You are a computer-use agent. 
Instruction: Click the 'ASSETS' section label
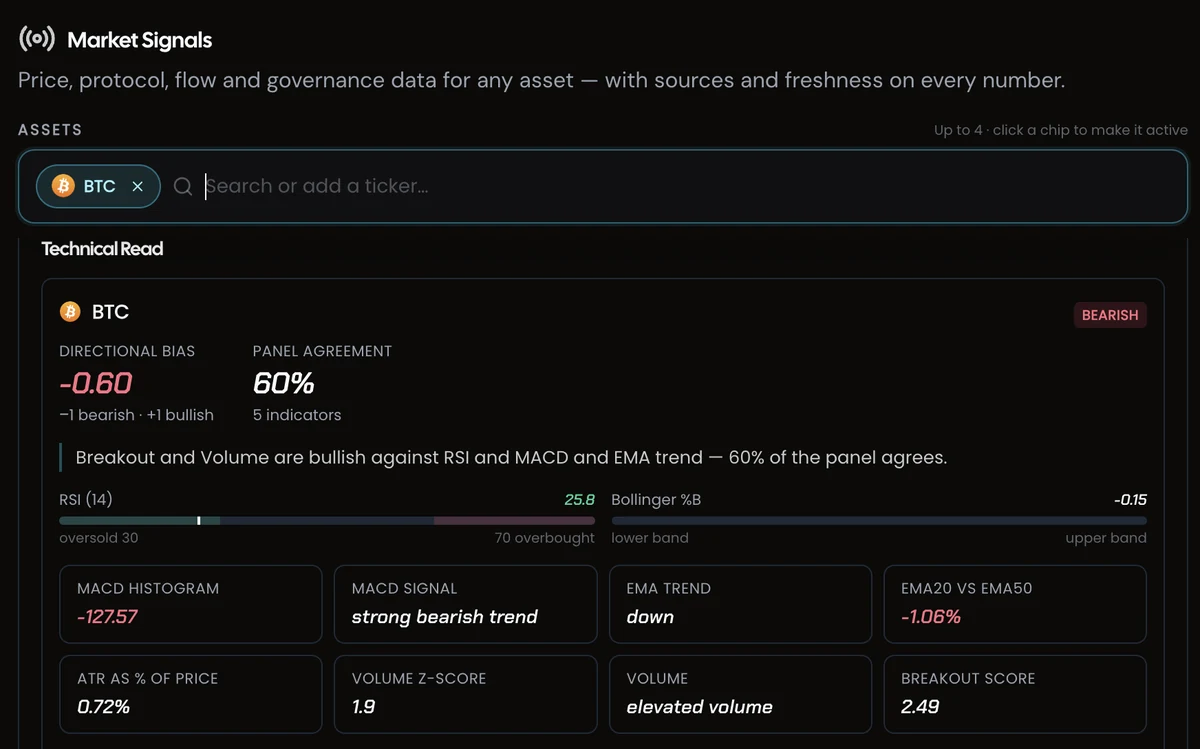click(x=50, y=130)
